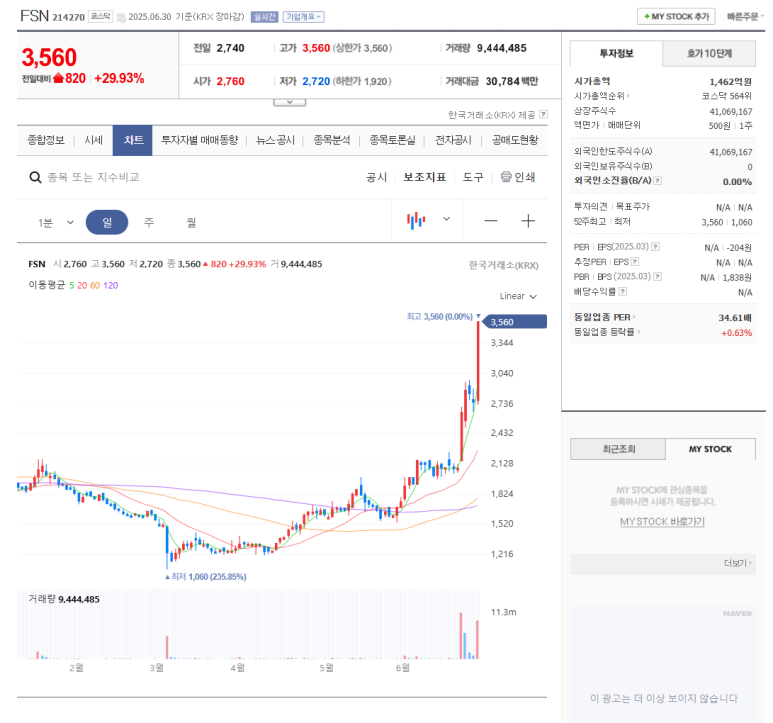Open the 도구 tools menu
Viewport: 773px width, 723px height.
473,177
